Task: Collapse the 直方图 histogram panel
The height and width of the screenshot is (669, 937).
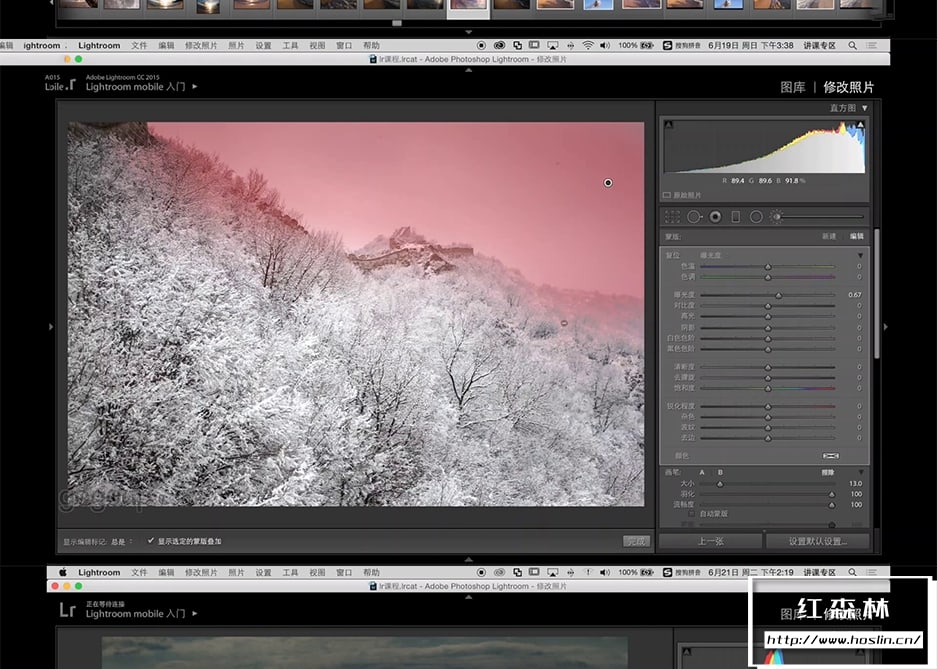Action: 865,108
